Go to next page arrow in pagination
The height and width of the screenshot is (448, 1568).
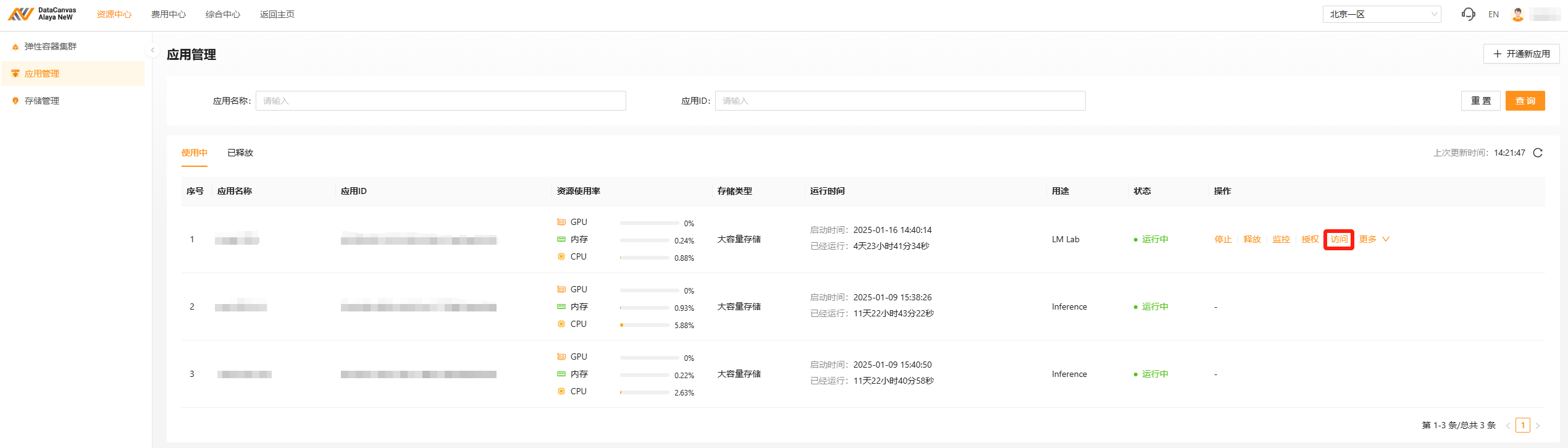tap(1538, 425)
